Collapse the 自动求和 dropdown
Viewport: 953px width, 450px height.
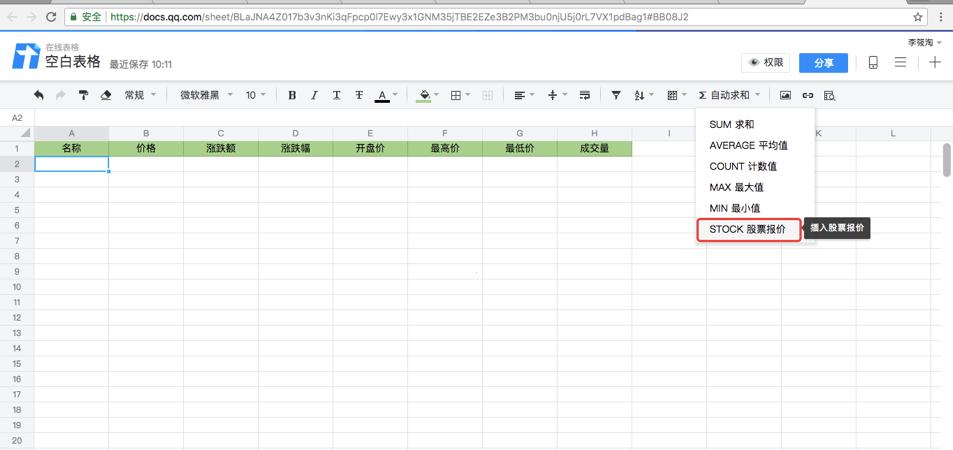(729, 95)
